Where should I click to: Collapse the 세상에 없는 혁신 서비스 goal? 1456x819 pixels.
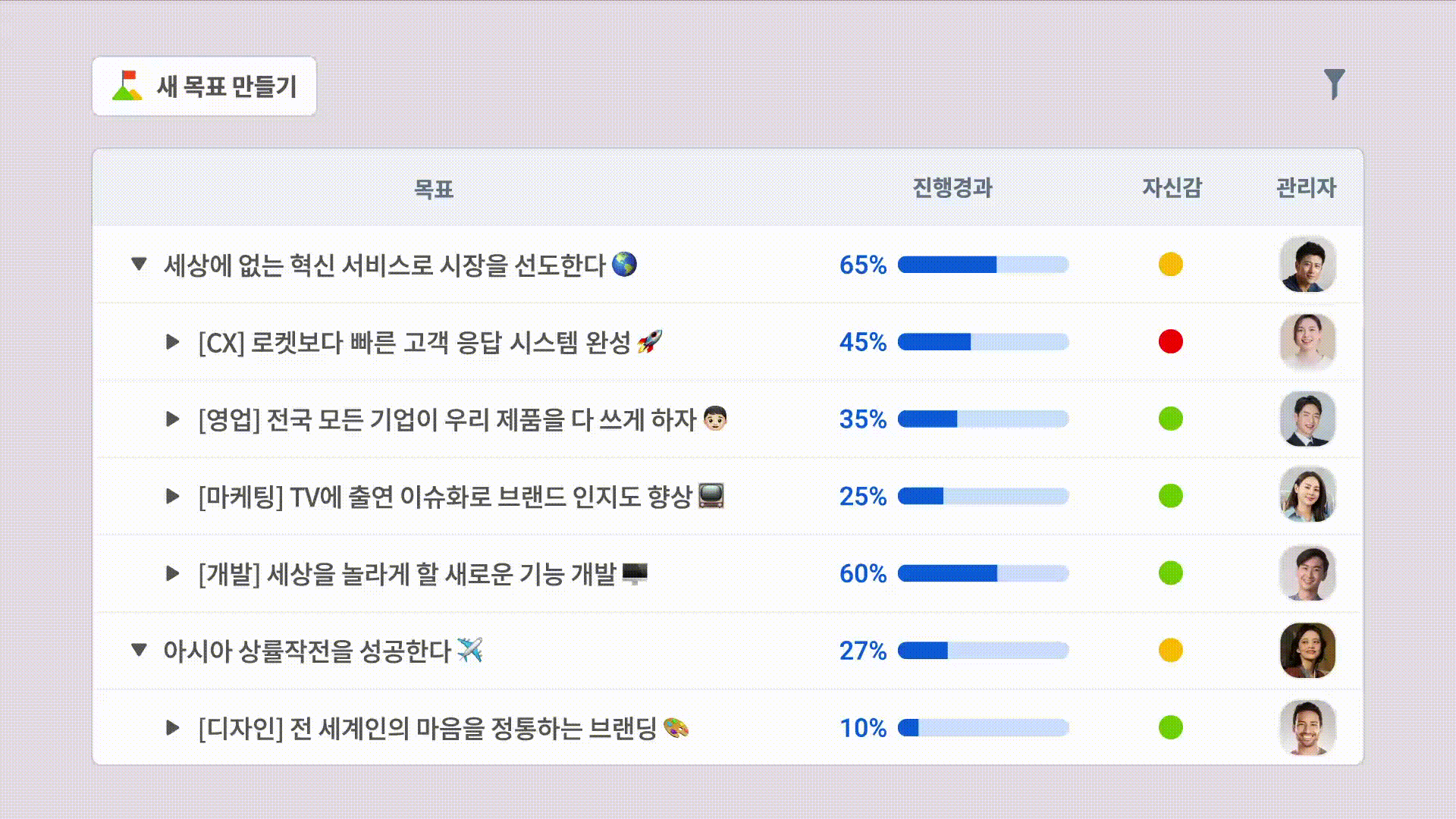(x=139, y=265)
